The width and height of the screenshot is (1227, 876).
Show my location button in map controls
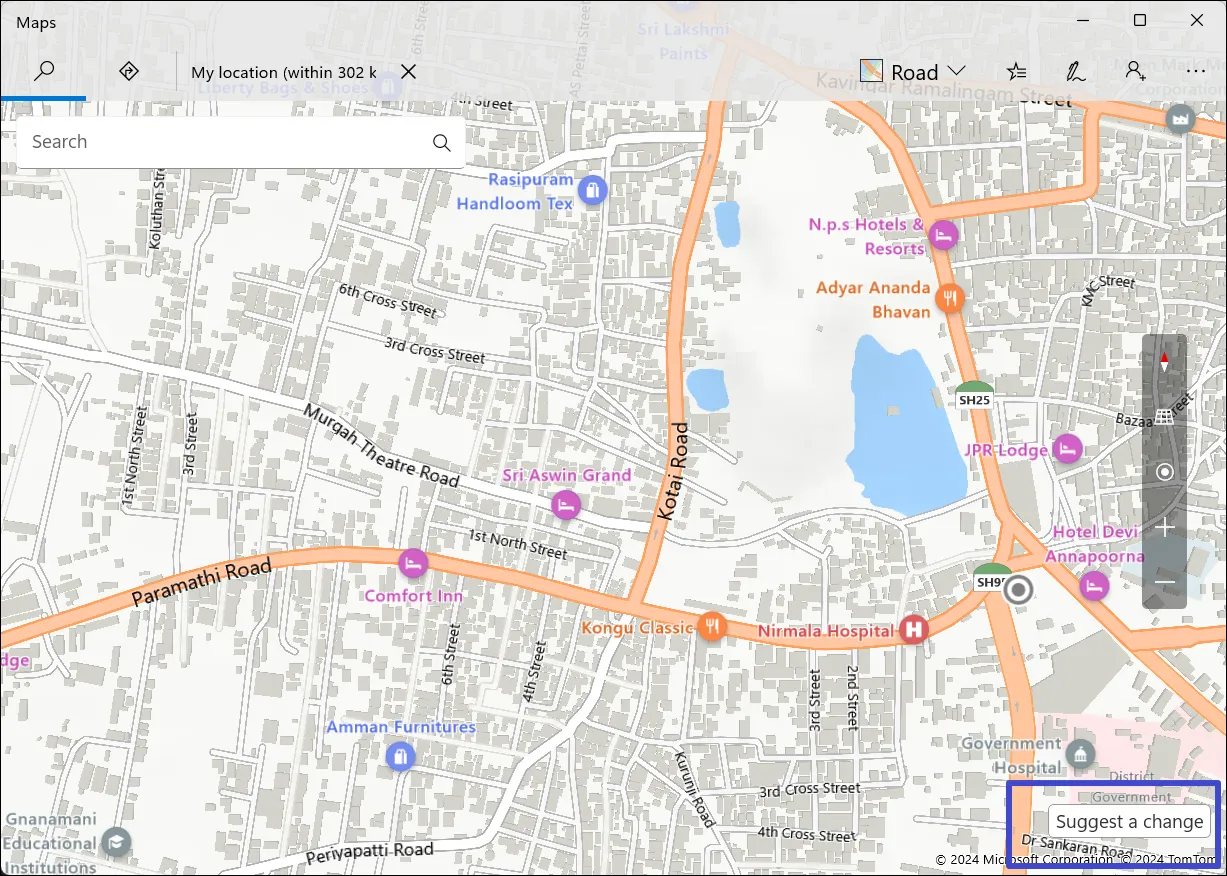point(1164,472)
